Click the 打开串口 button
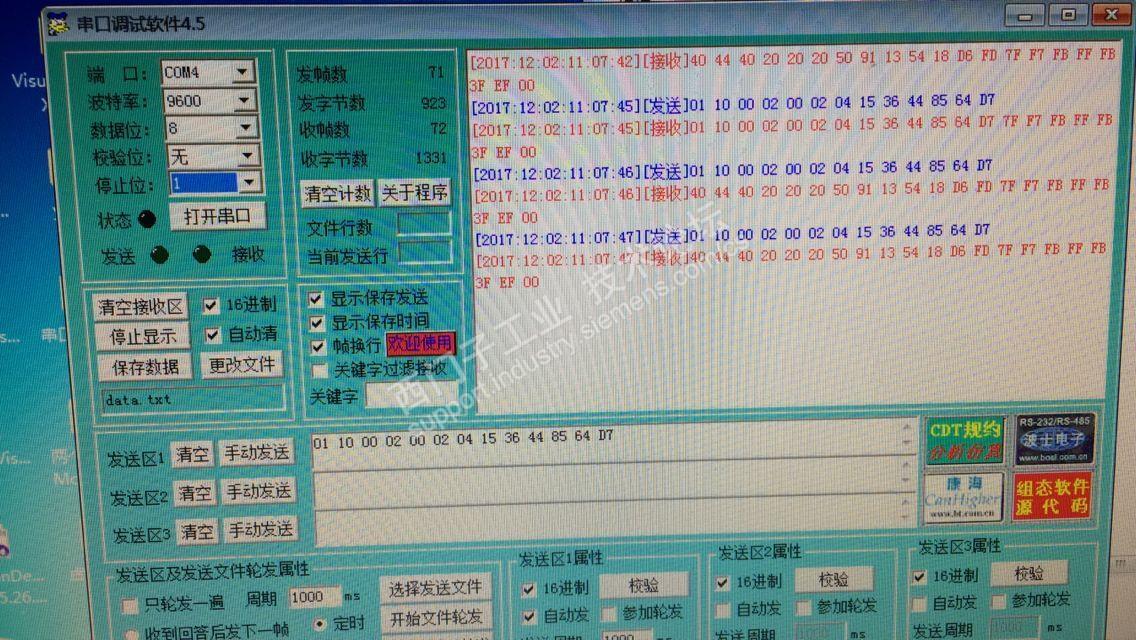Viewport: 1136px width, 640px height. click(217, 216)
